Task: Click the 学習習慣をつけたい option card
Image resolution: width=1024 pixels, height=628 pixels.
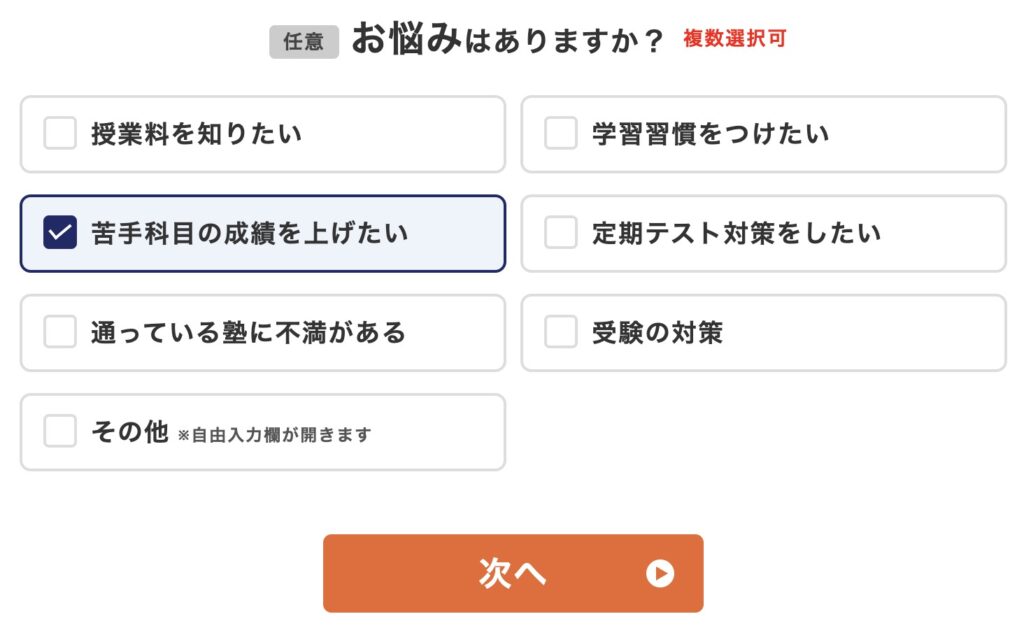Action: 764,134
